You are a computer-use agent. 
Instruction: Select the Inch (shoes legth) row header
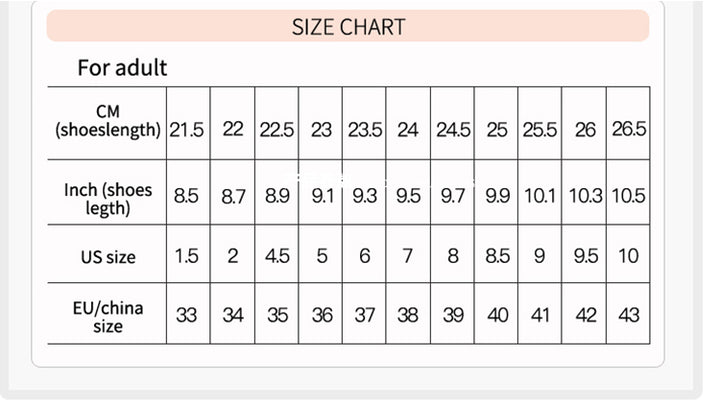(107, 198)
